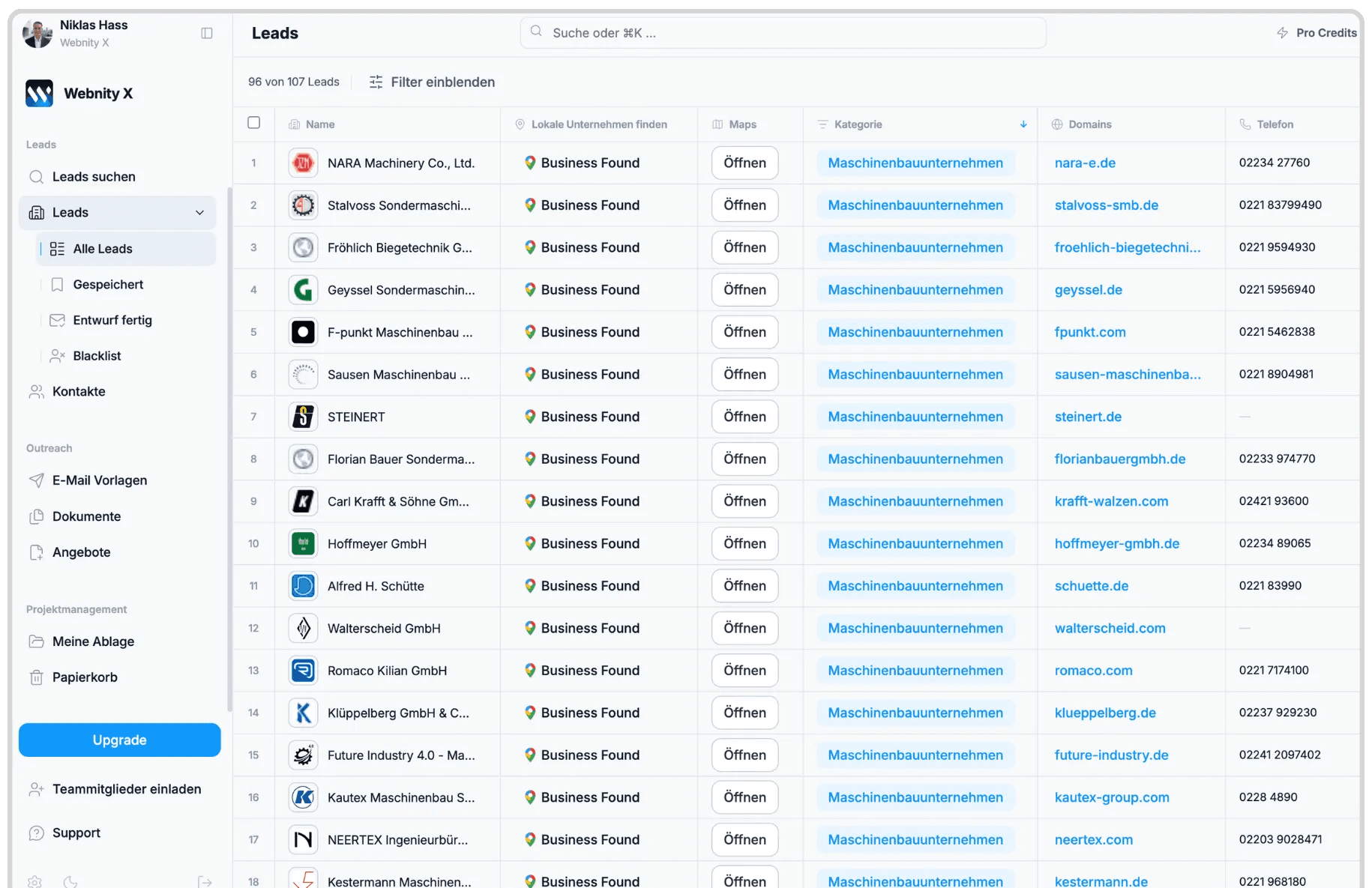Click Geyssel green G logo
Image resolution: width=1372 pixels, height=888 pixels.
pos(303,290)
